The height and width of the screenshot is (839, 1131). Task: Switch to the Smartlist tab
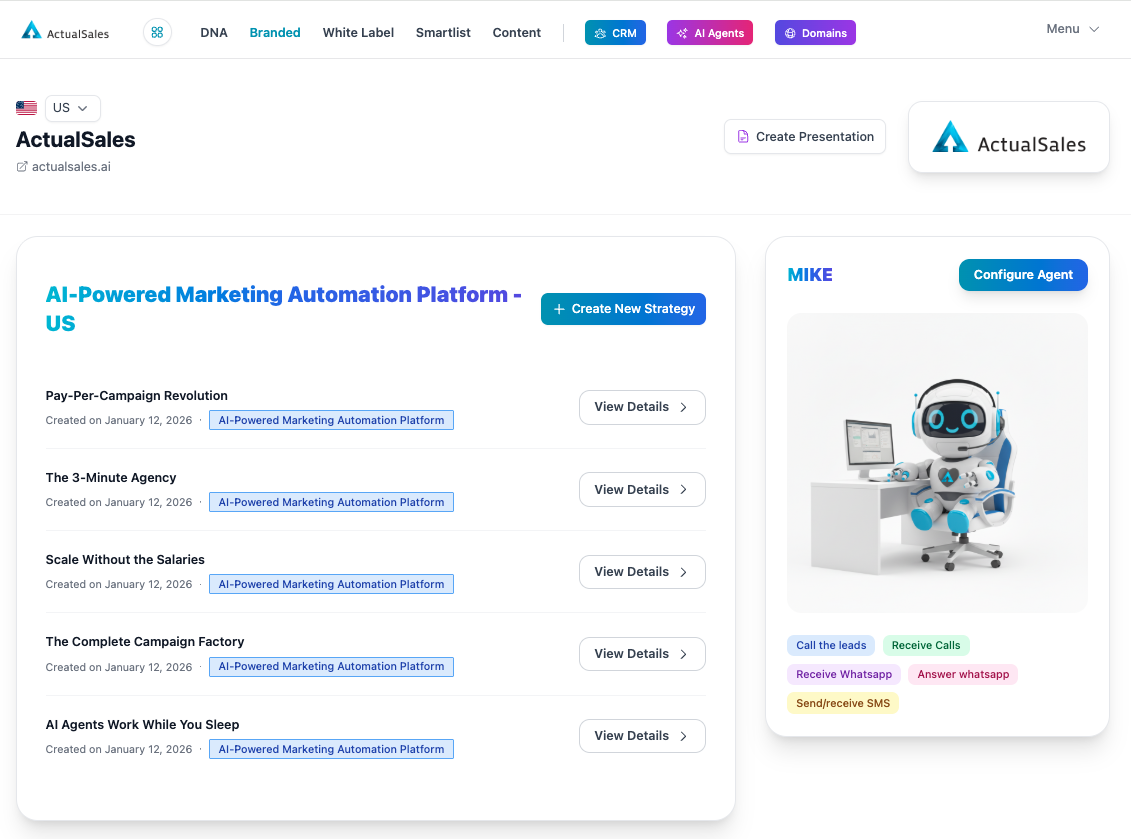coord(443,33)
